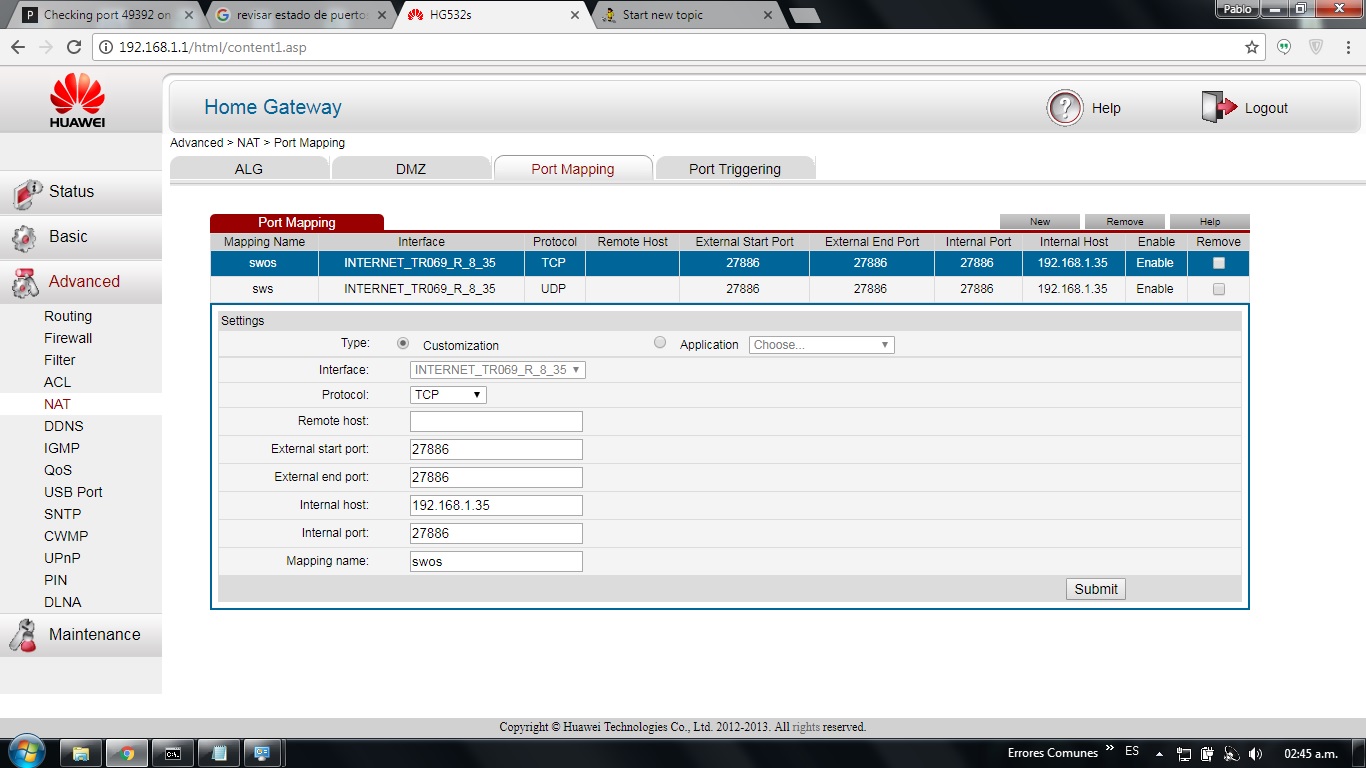1366x768 pixels.
Task: Open the Protocol TCP dropdown
Action: point(448,395)
